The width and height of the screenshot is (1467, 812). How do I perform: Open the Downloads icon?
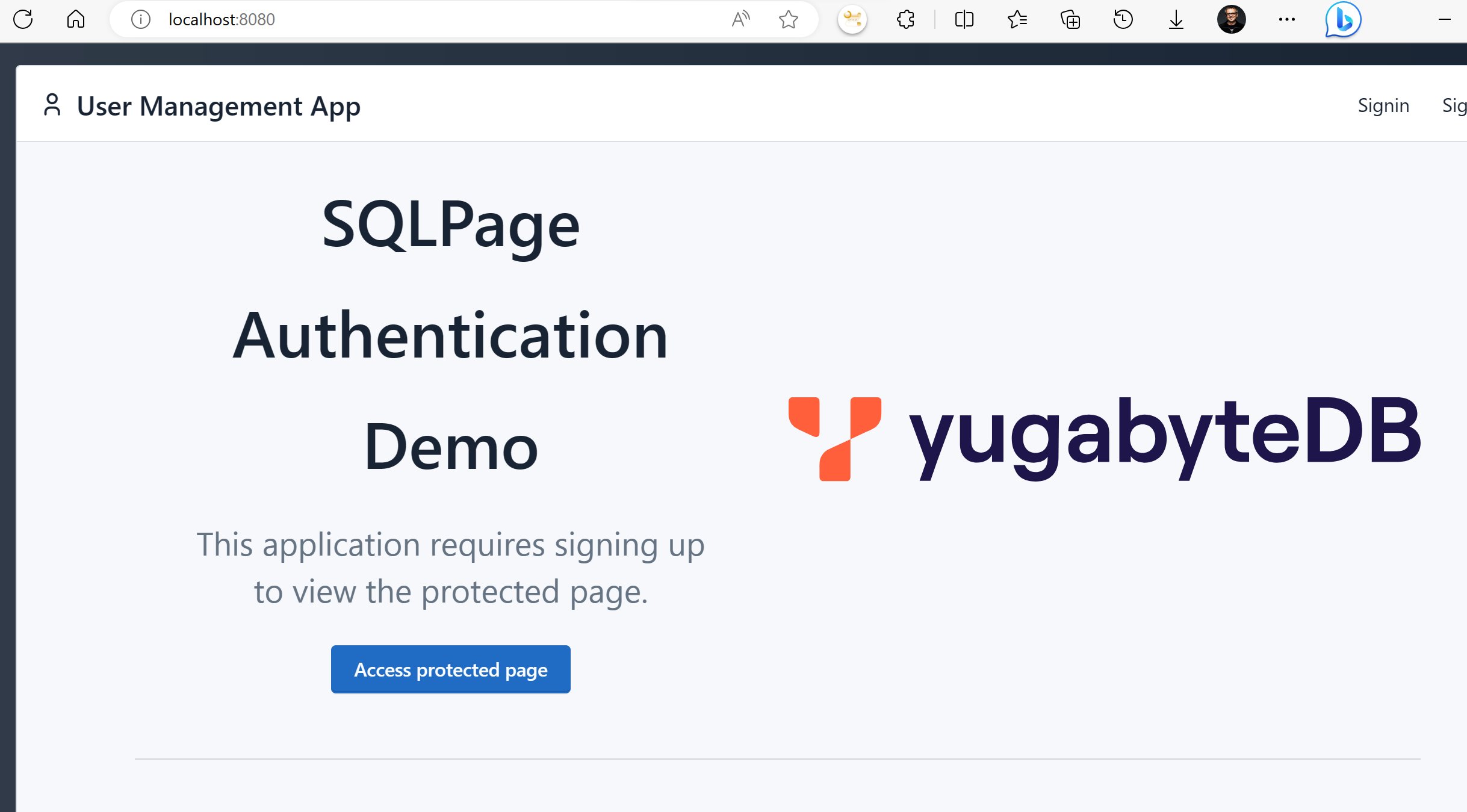coord(1176,19)
